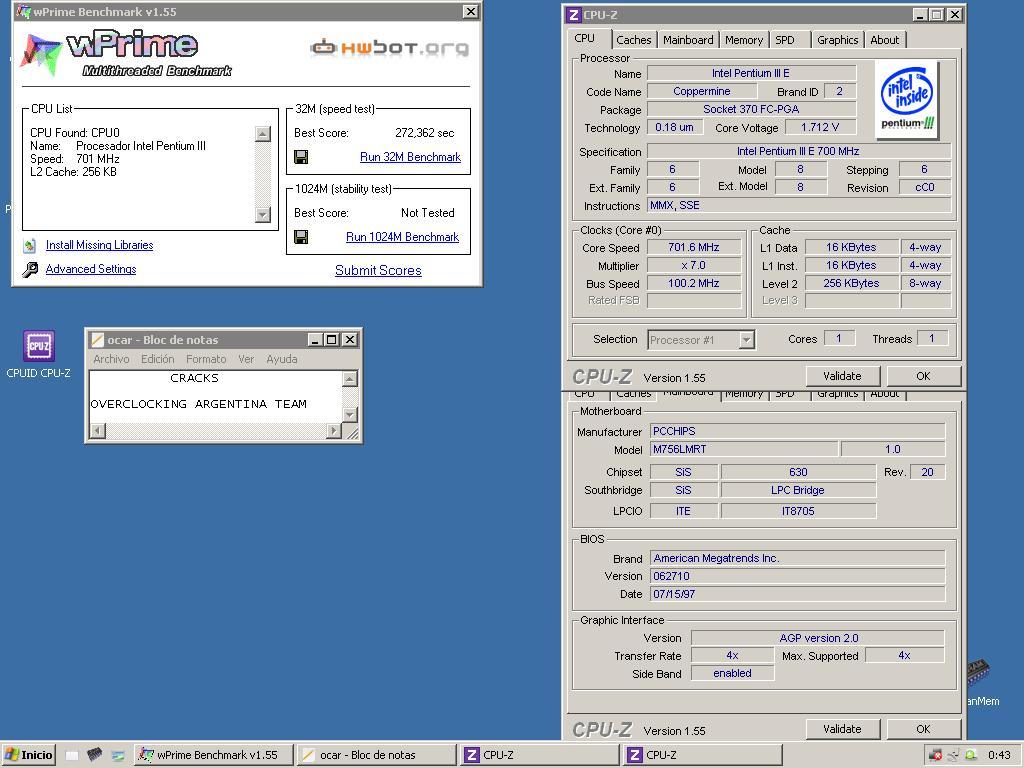
Task: Open the Ayuda menu in Notepad
Action: point(281,359)
